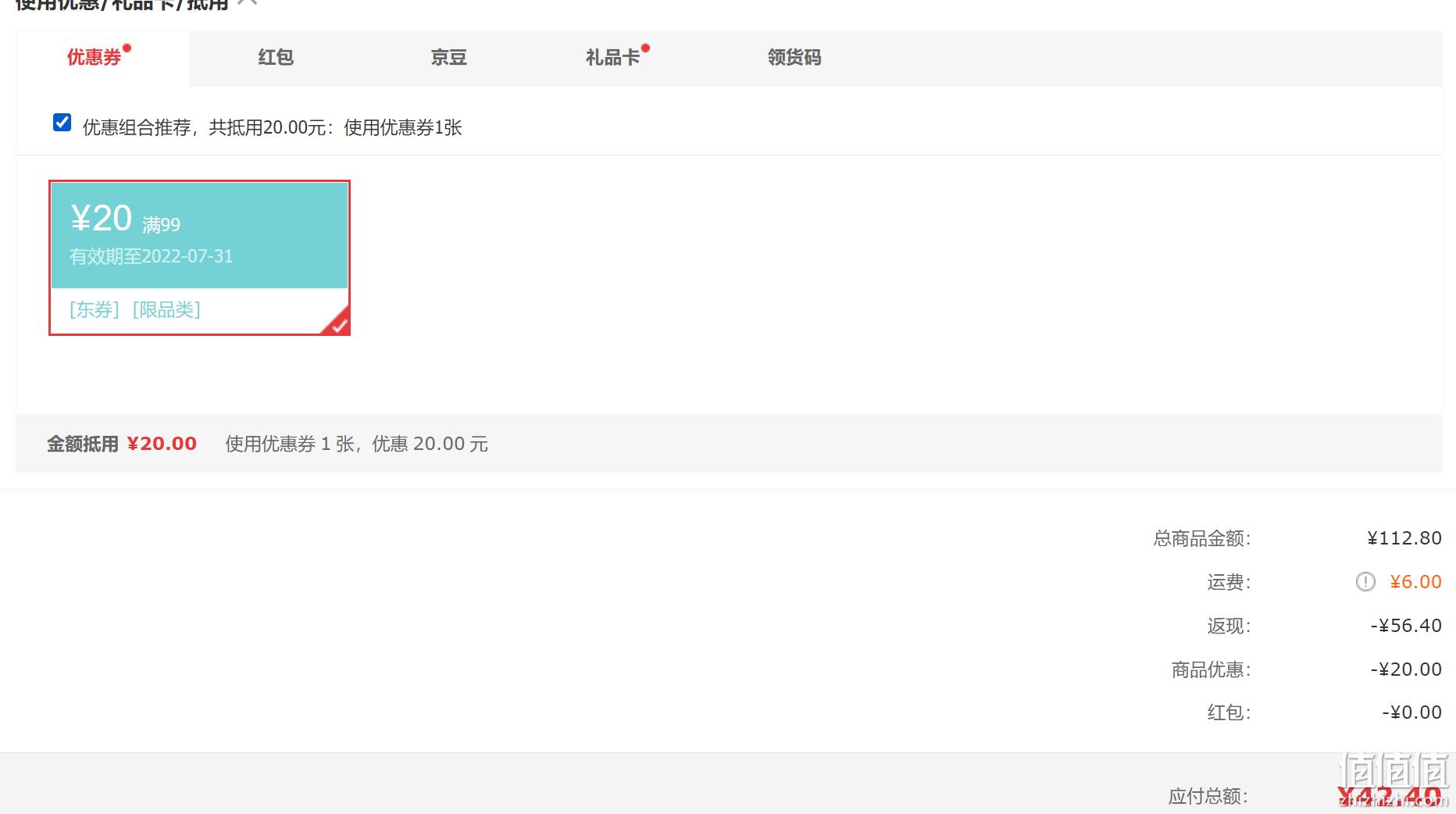
Task: Click the [东券] label on coupon
Action: coord(95,310)
